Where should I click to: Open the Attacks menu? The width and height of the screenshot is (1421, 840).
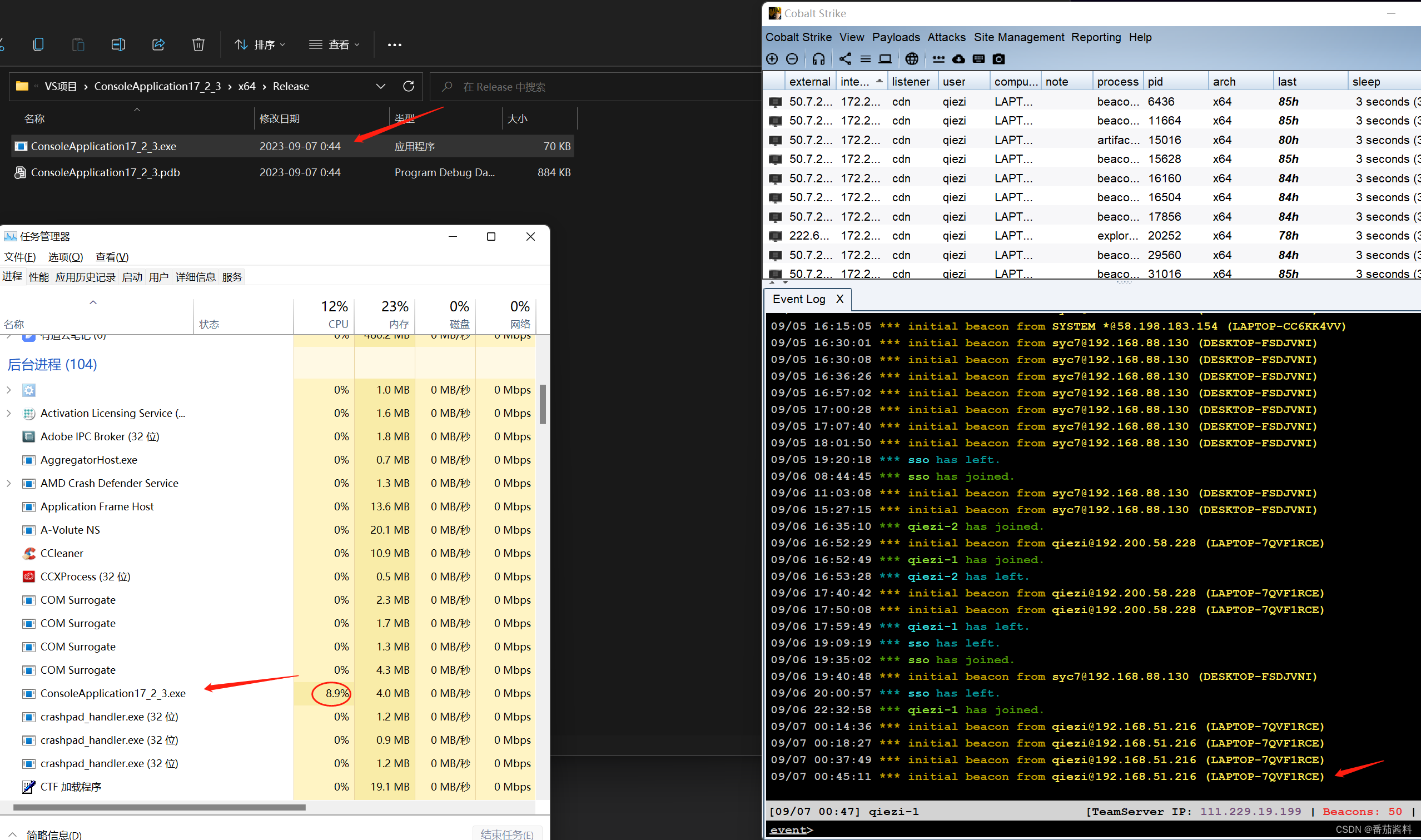click(x=946, y=37)
